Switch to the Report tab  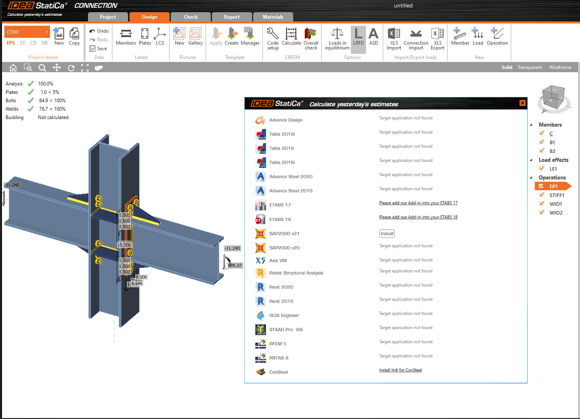tap(232, 17)
